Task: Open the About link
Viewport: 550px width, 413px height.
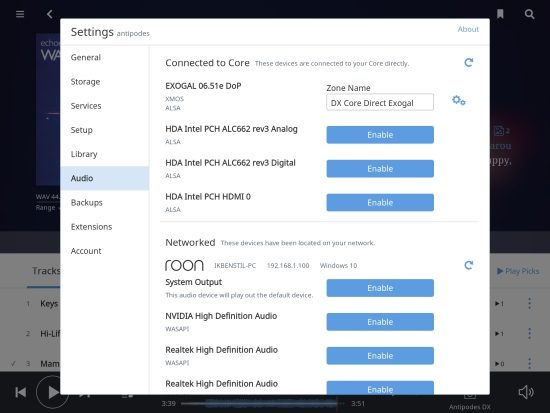Action: [x=468, y=29]
